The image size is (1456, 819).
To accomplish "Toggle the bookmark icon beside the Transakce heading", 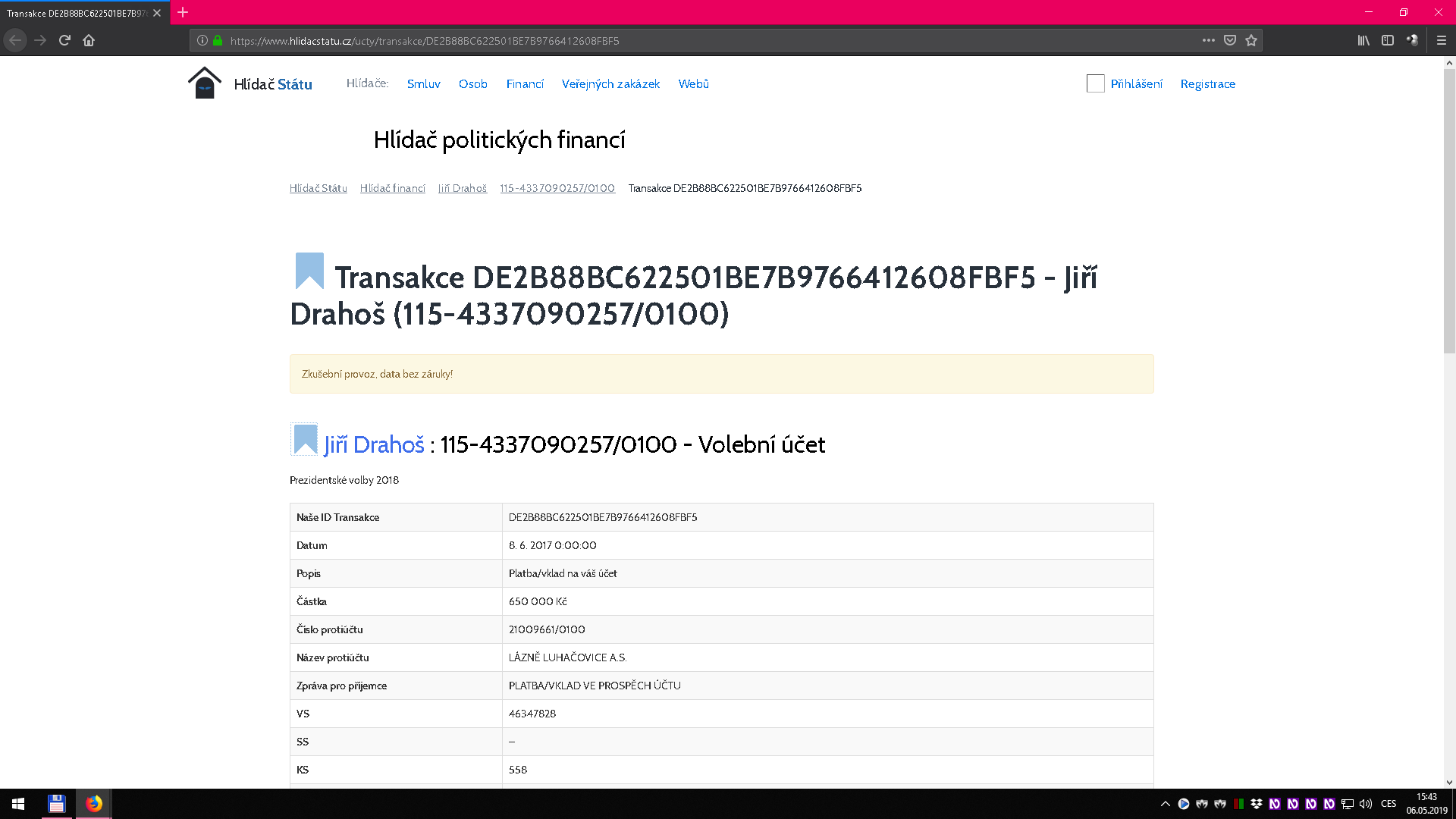I will [309, 271].
